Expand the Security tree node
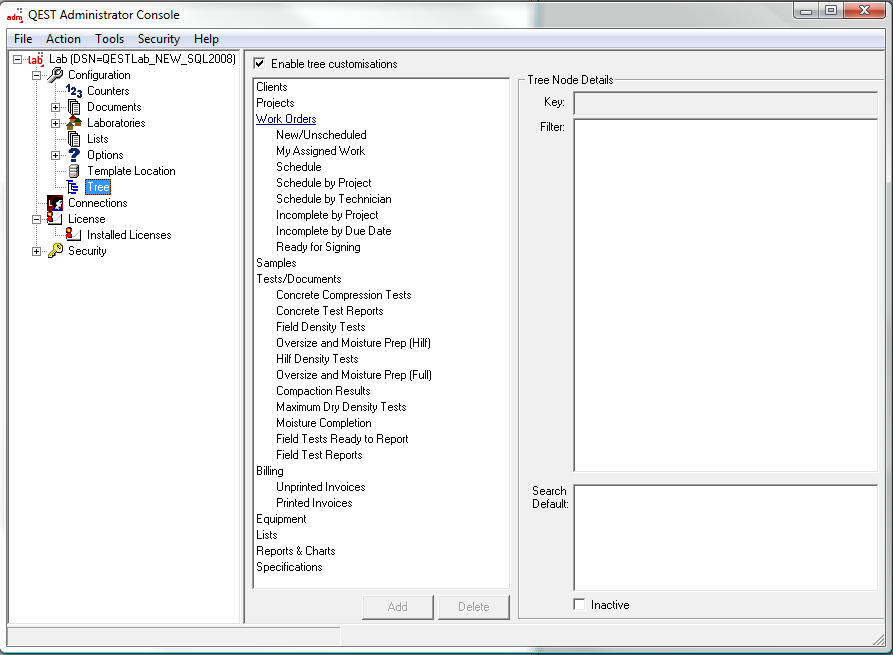 click(x=37, y=251)
